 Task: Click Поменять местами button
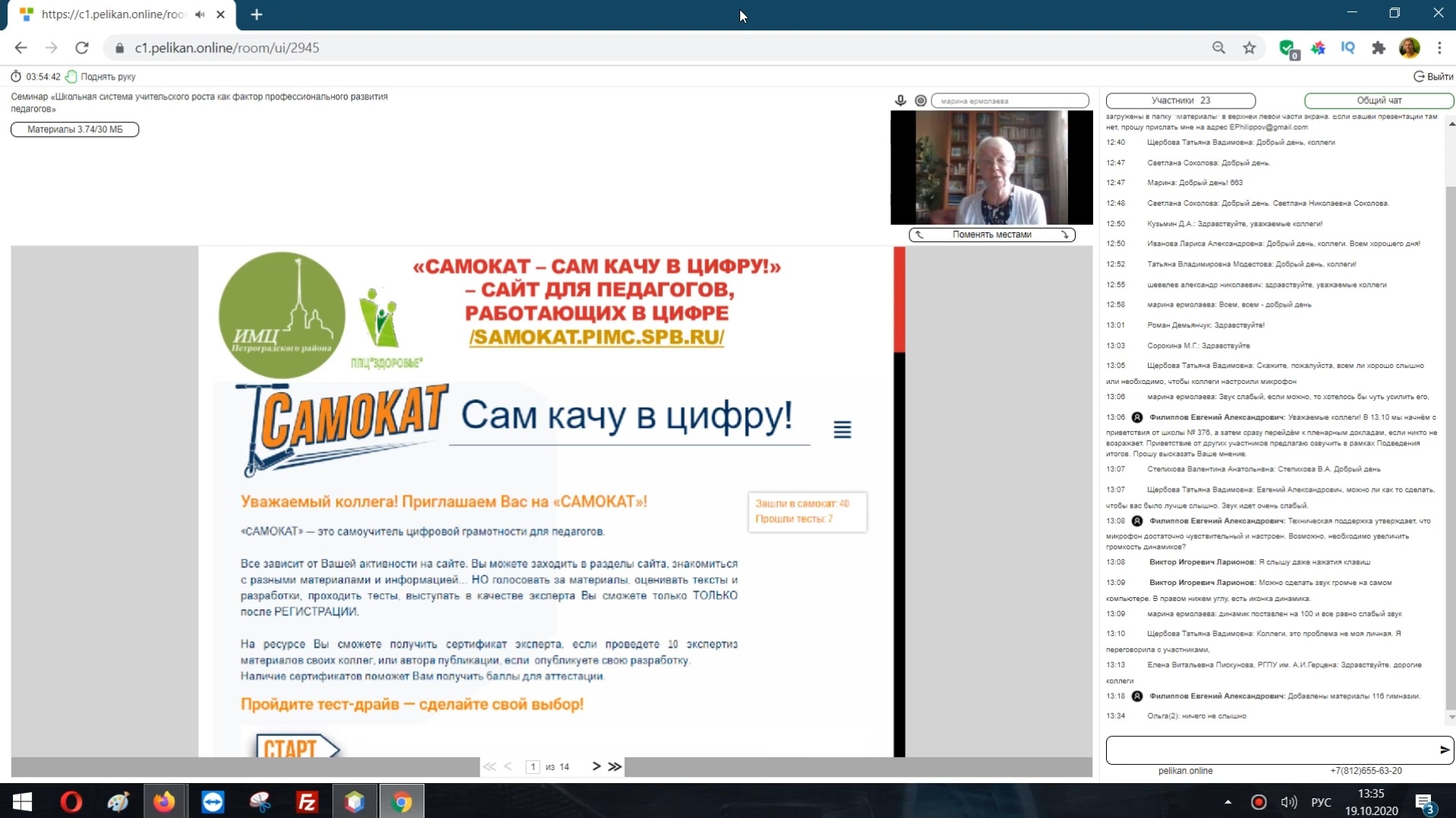pyautogui.click(x=991, y=234)
